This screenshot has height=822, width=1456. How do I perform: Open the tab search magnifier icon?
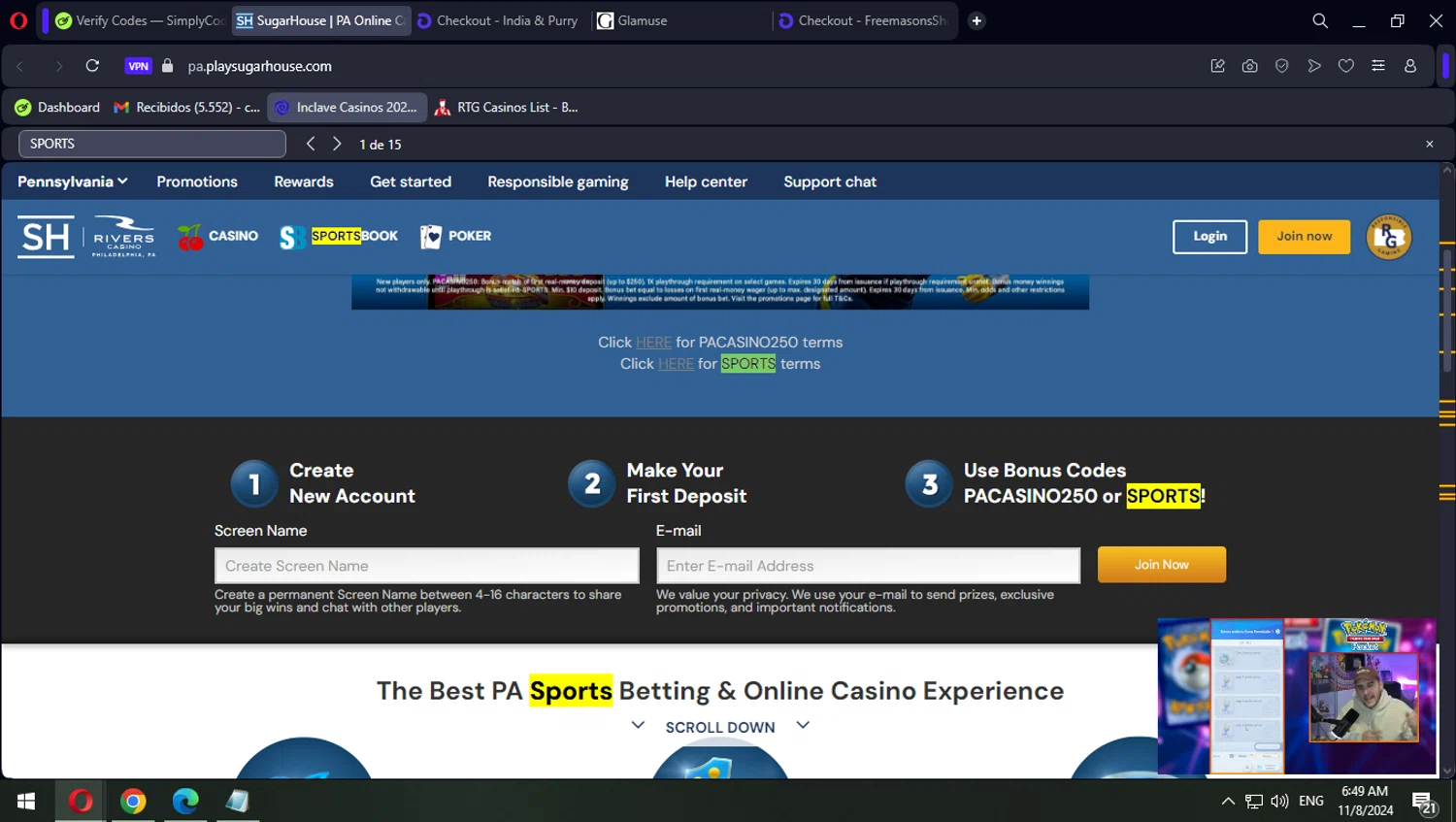click(x=1320, y=20)
